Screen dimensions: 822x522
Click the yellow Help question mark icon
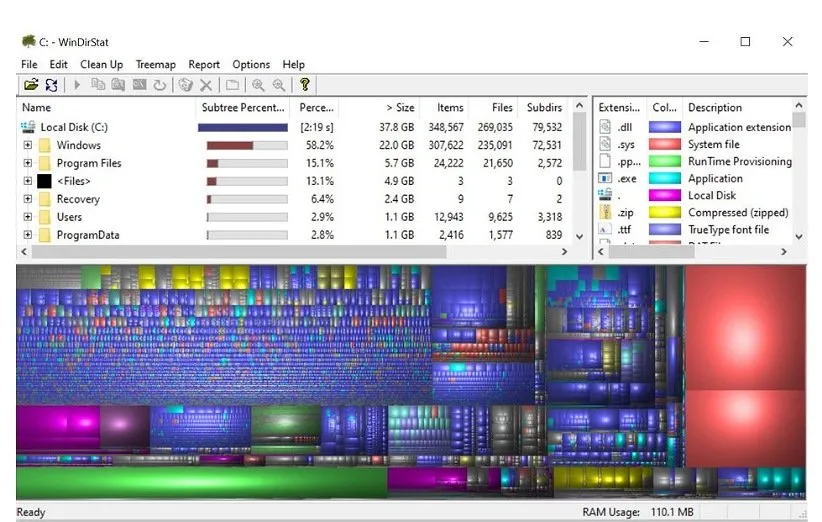coord(304,86)
